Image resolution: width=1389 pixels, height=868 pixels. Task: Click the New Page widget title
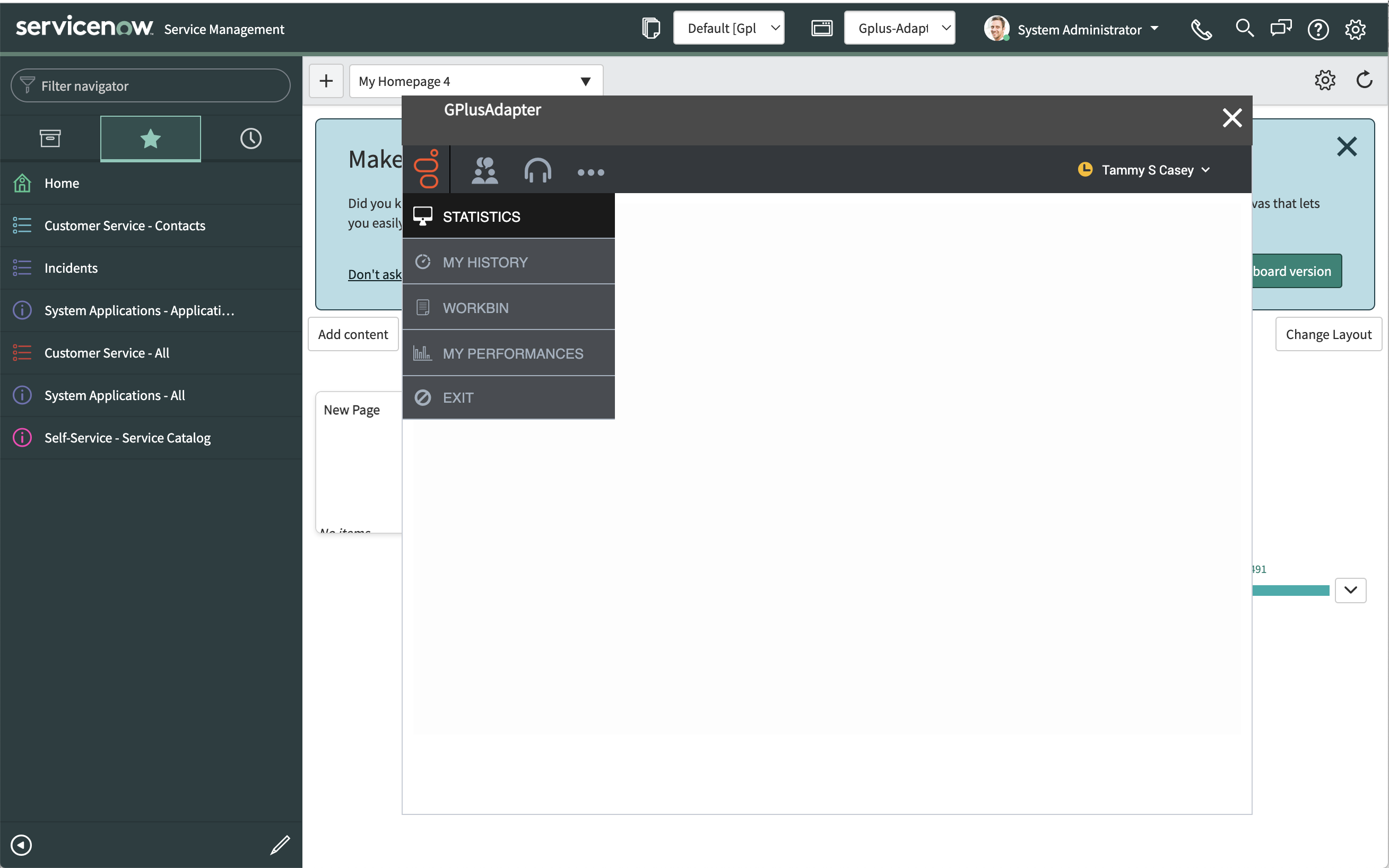[x=352, y=410]
